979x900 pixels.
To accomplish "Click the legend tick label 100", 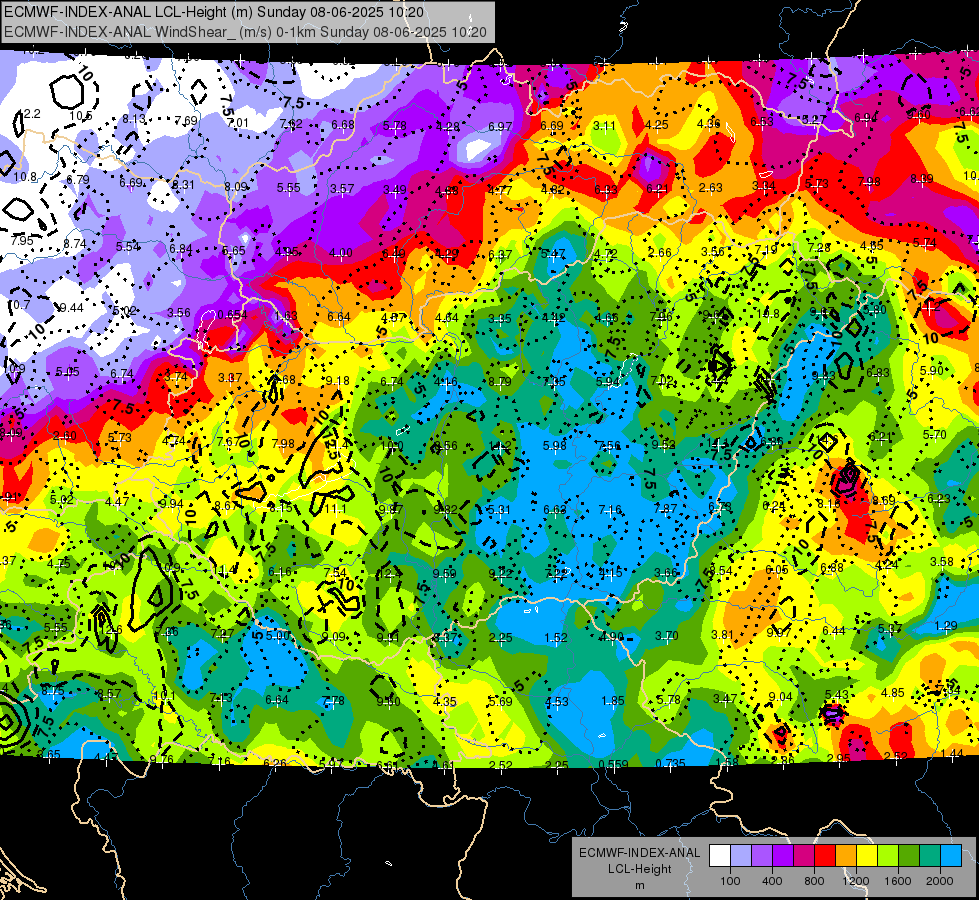I will 730,881.
